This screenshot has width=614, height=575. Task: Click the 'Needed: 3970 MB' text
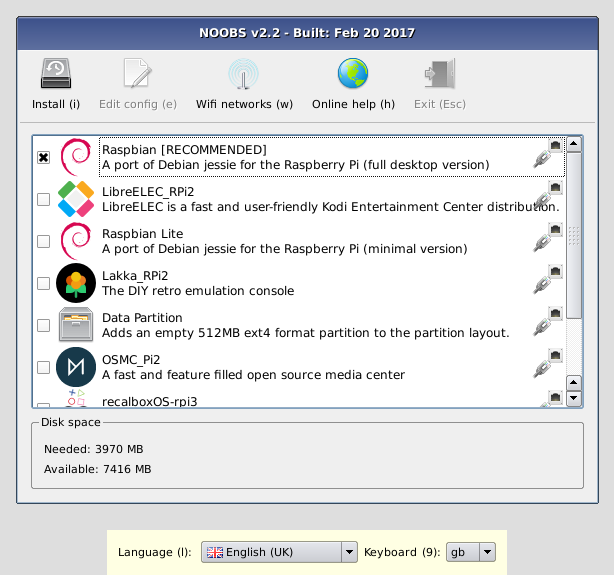click(94, 449)
